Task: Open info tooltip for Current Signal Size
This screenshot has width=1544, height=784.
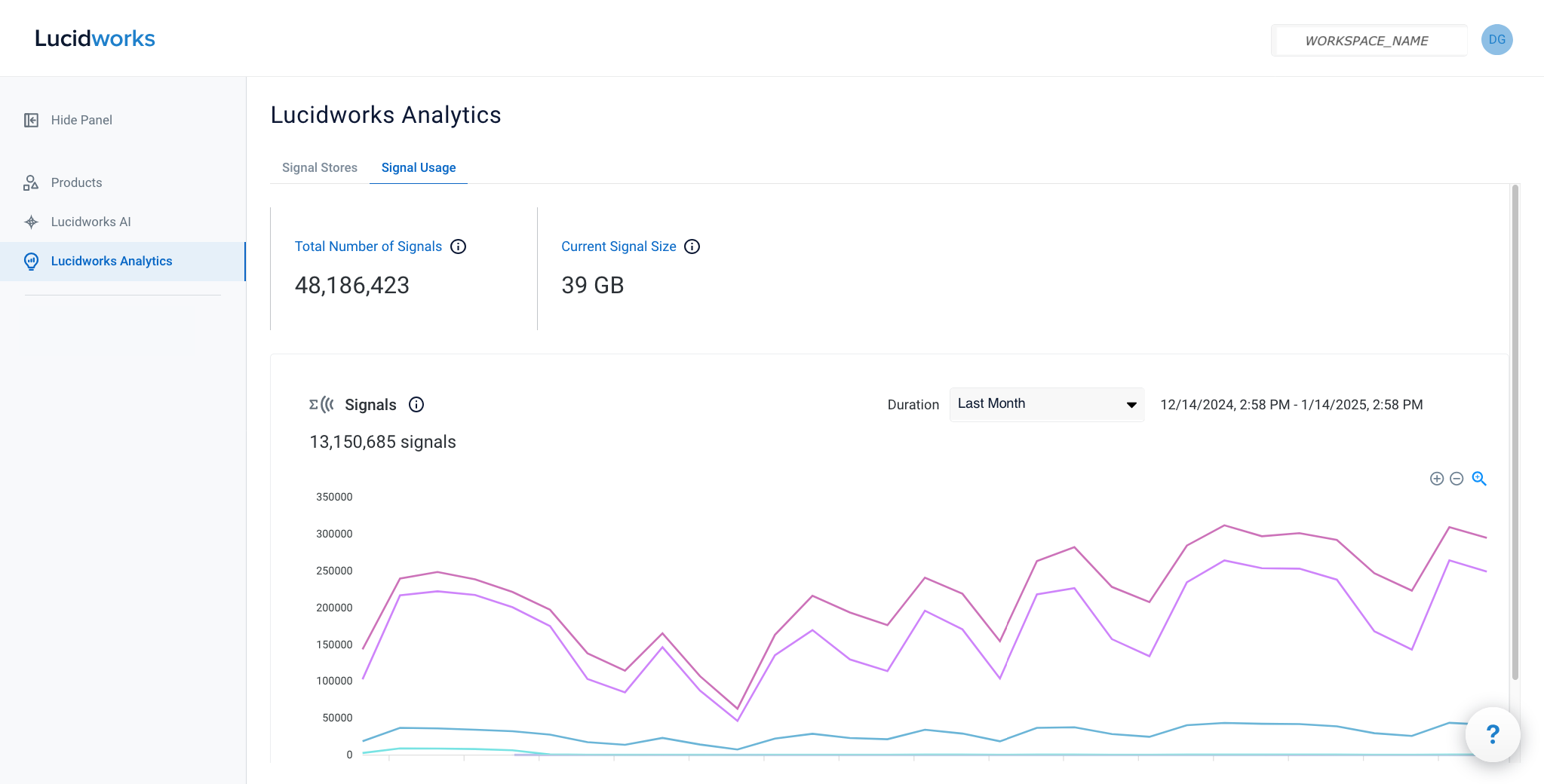Action: pos(692,247)
